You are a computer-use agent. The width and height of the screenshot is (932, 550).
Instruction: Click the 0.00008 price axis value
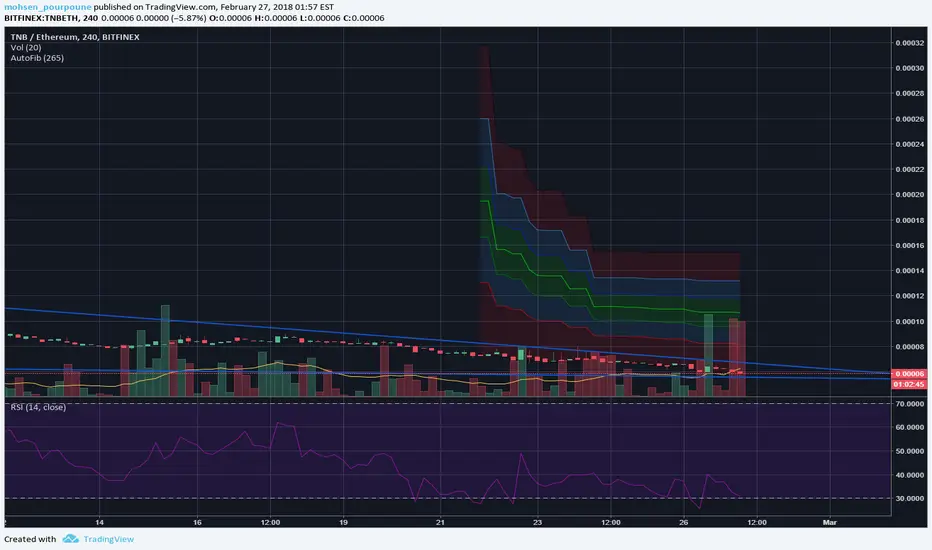(909, 347)
